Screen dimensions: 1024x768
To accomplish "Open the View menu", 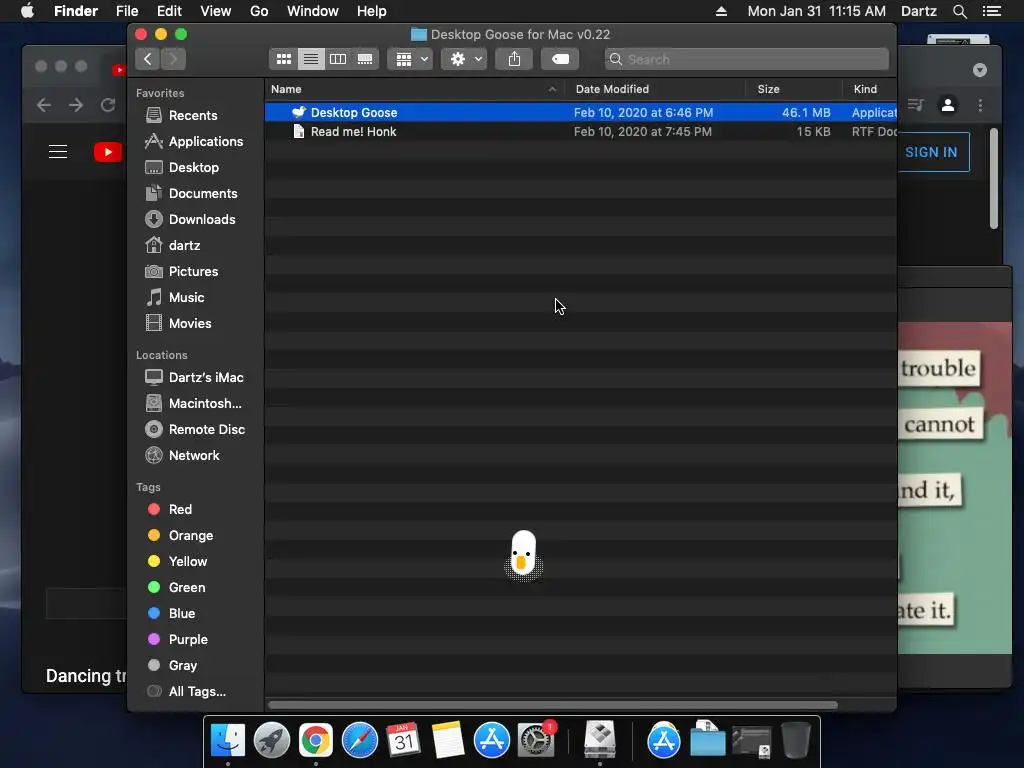I will (216, 11).
